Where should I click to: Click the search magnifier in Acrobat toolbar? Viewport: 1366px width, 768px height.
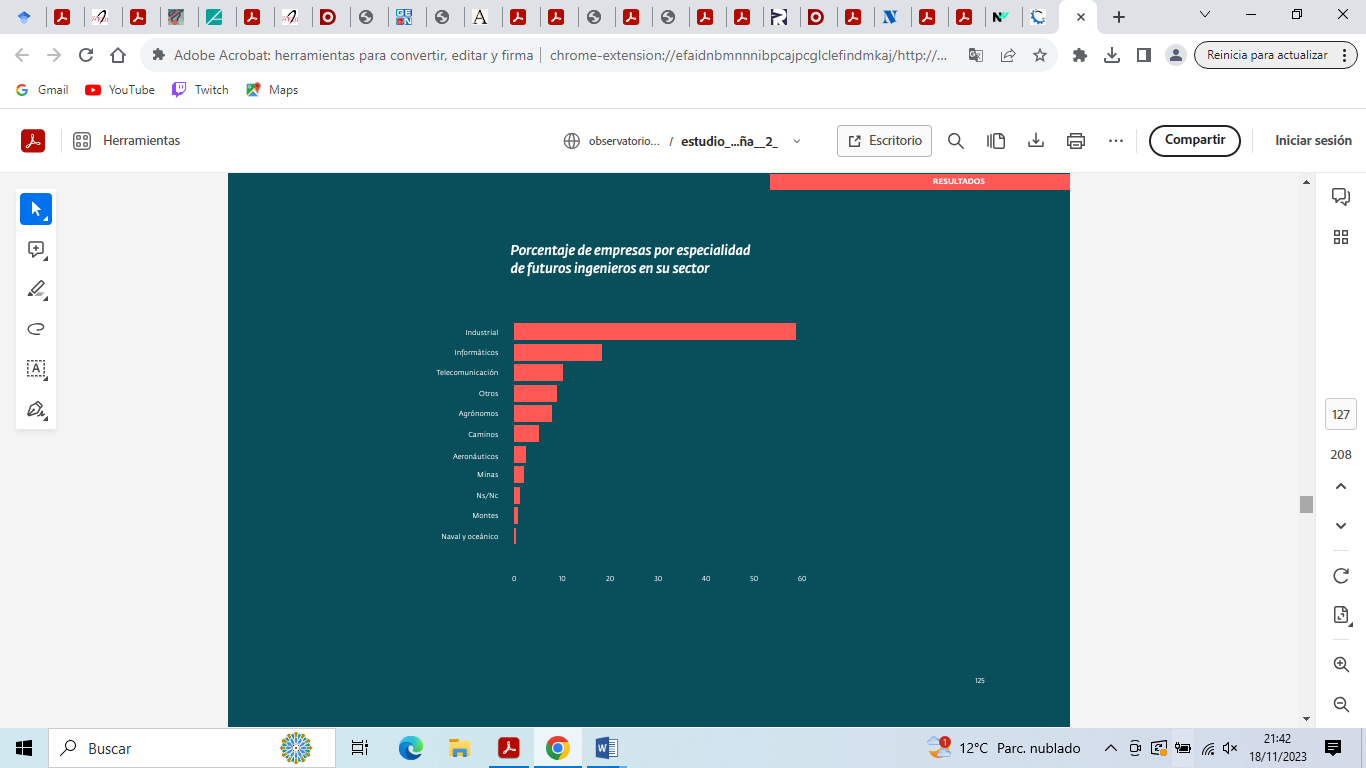956,141
